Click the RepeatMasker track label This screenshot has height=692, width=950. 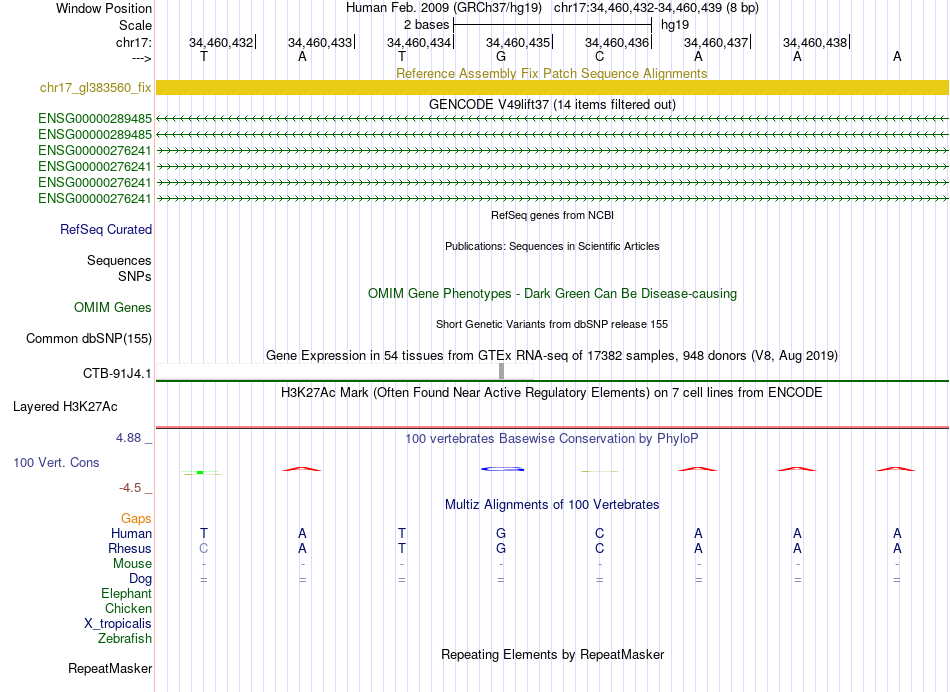(x=110, y=669)
